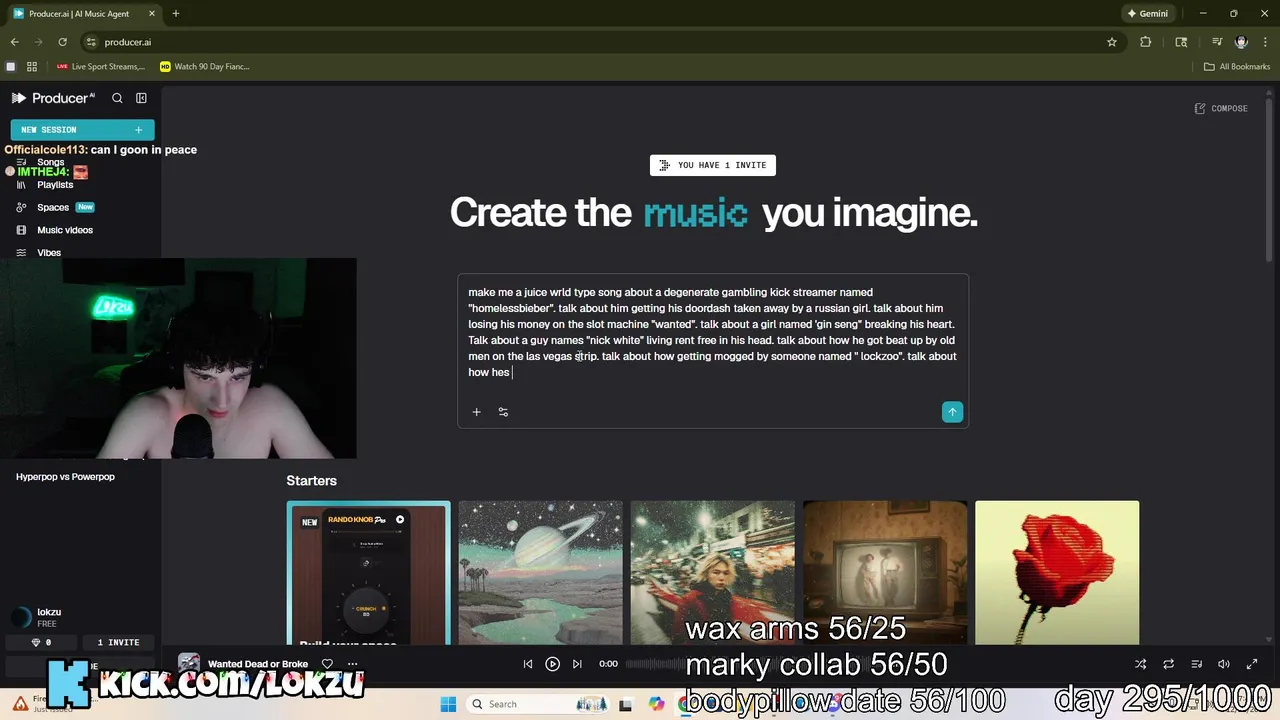Select the red rose starter card
This screenshot has width=1280, height=720.
[1057, 573]
